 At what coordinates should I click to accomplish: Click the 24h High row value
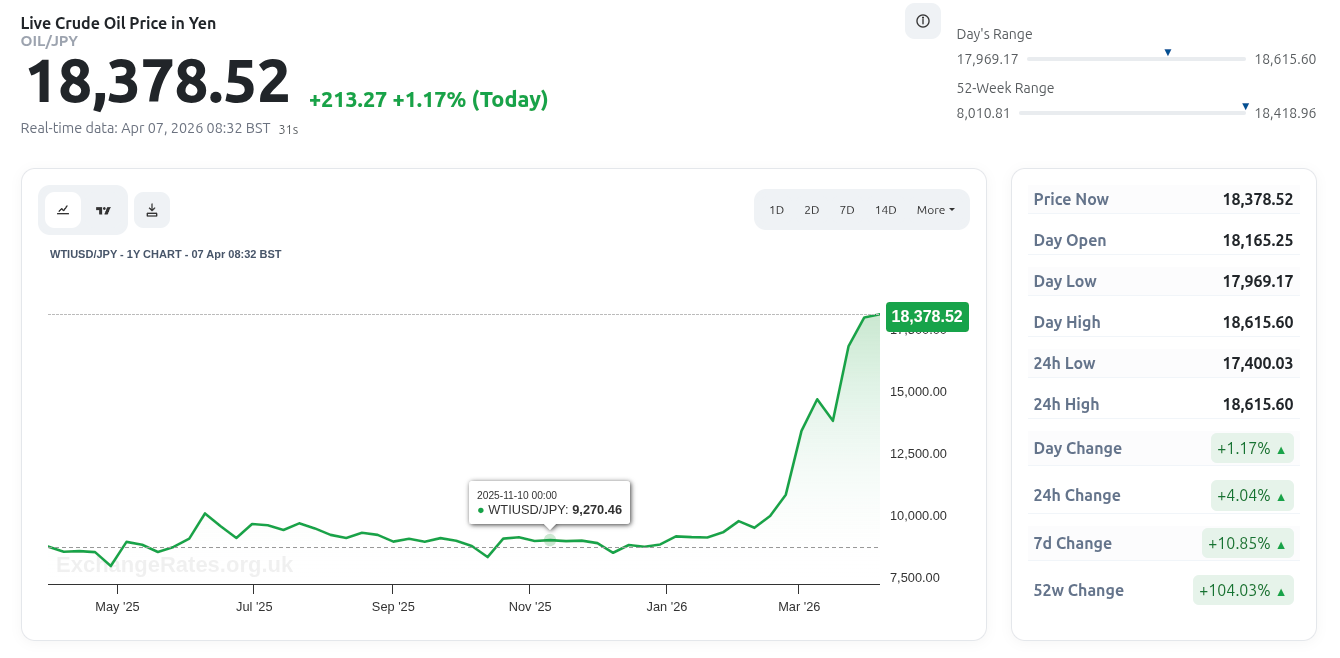click(x=1258, y=404)
